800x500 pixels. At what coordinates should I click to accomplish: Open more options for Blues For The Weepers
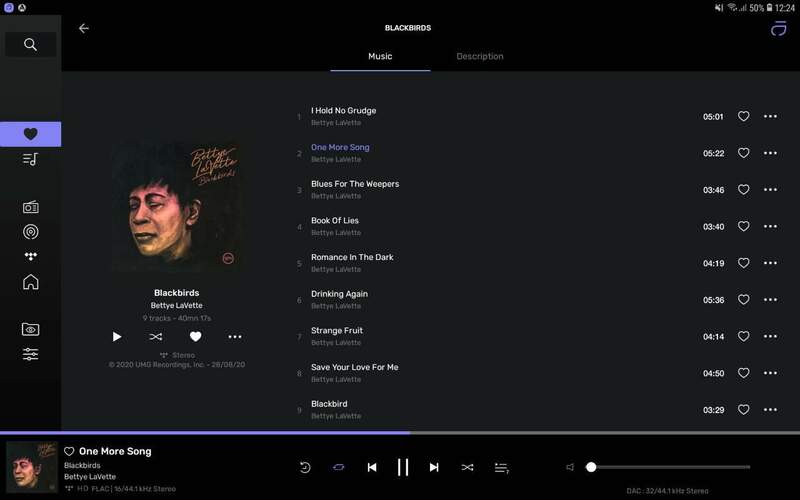770,190
